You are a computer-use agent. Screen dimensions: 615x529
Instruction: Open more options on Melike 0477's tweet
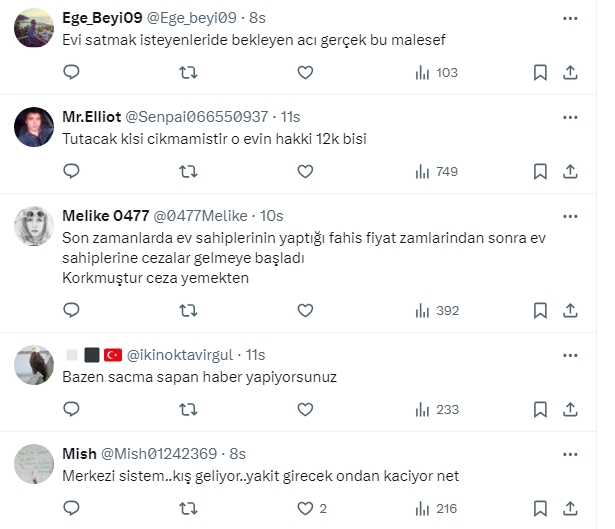pos(570,215)
